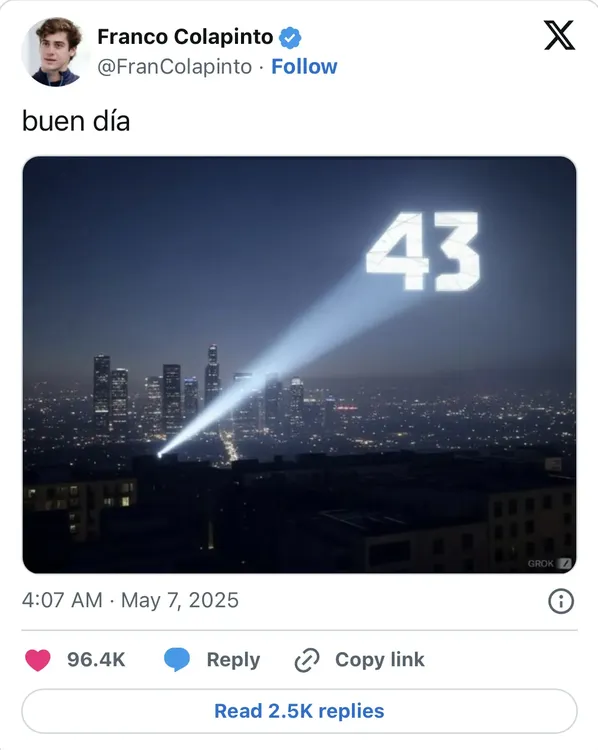Click the GROK watermark text

pyautogui.click(x=541, y=563)
